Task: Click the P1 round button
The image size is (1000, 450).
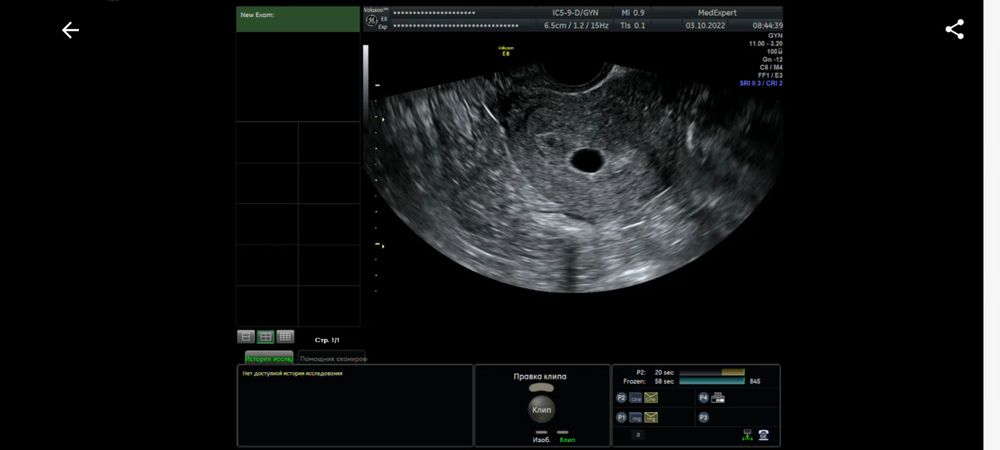Action: pyautogui.click(x=621, y=417)
